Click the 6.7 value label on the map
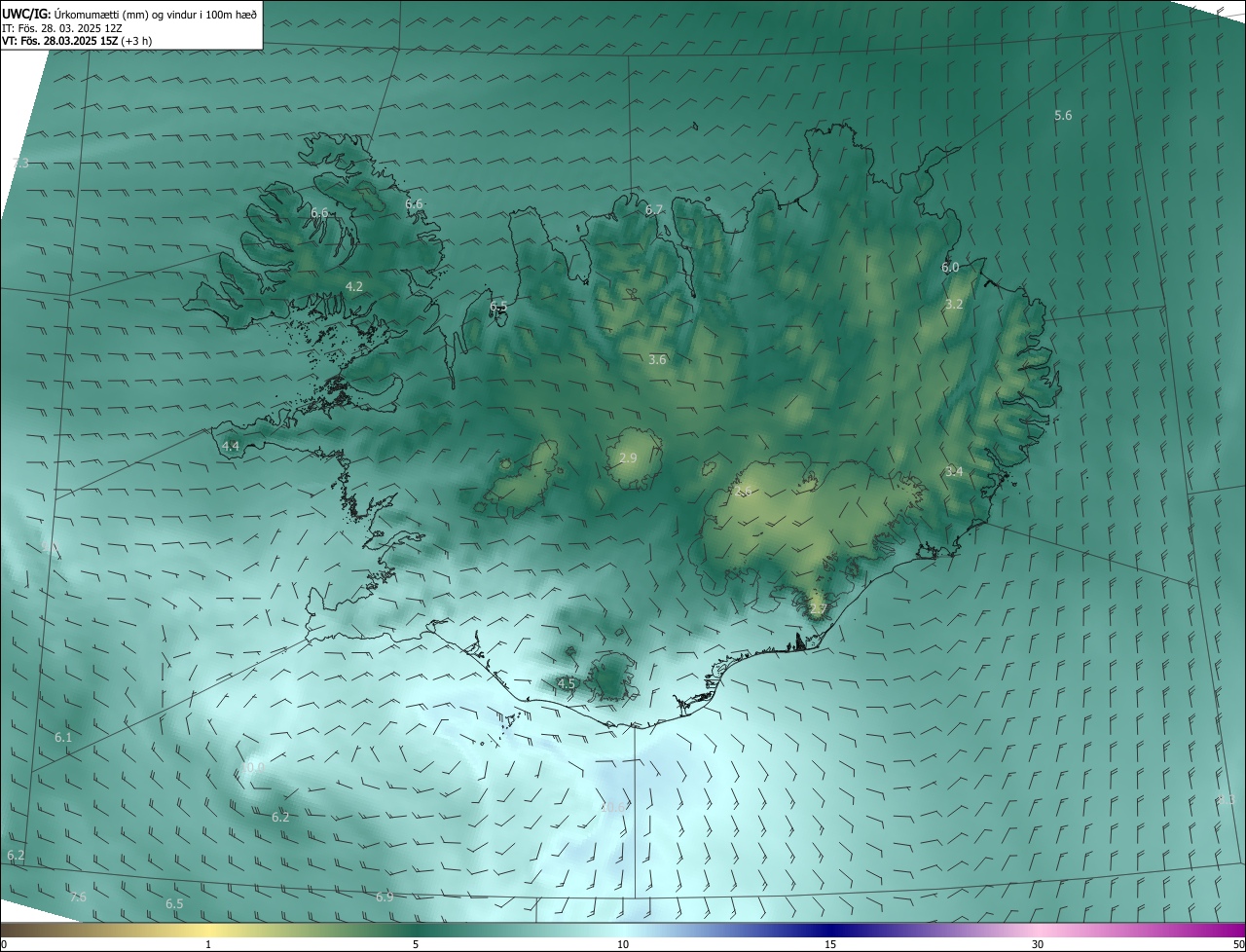Screen dimensions: 1246x952 point(654,210)
